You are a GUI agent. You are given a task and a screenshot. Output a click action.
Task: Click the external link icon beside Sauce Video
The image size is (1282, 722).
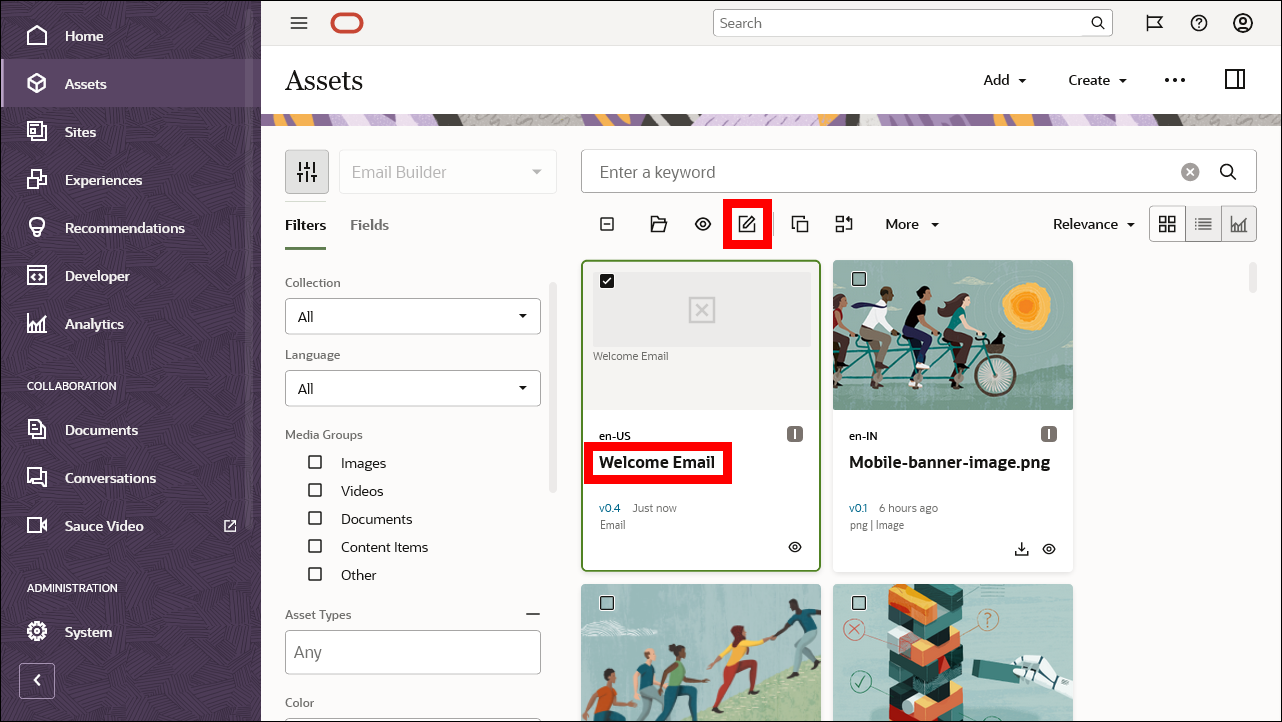tap(230, 525)
